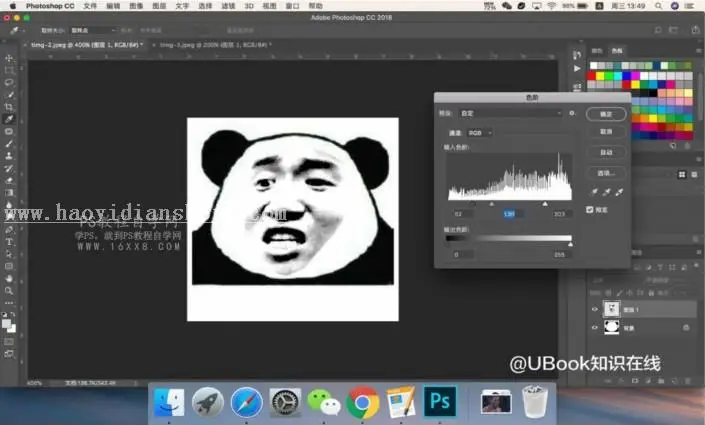
Task: Click the output level field showing 255
Action: tap(560, 255)
